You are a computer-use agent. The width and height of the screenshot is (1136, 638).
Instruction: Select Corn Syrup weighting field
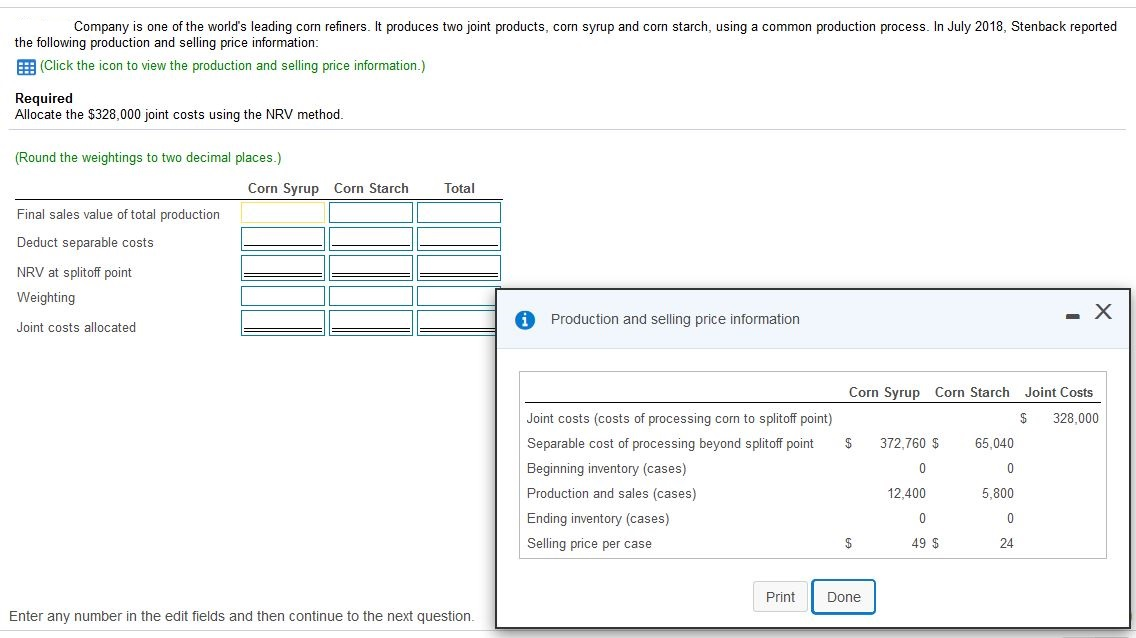pyautogui.click(x=283, y=296)
